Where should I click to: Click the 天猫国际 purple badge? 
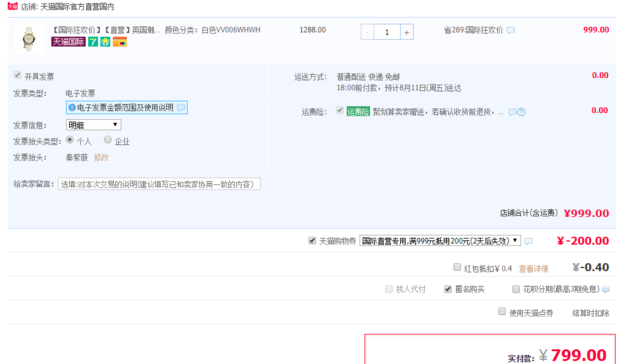coord(68,42)
